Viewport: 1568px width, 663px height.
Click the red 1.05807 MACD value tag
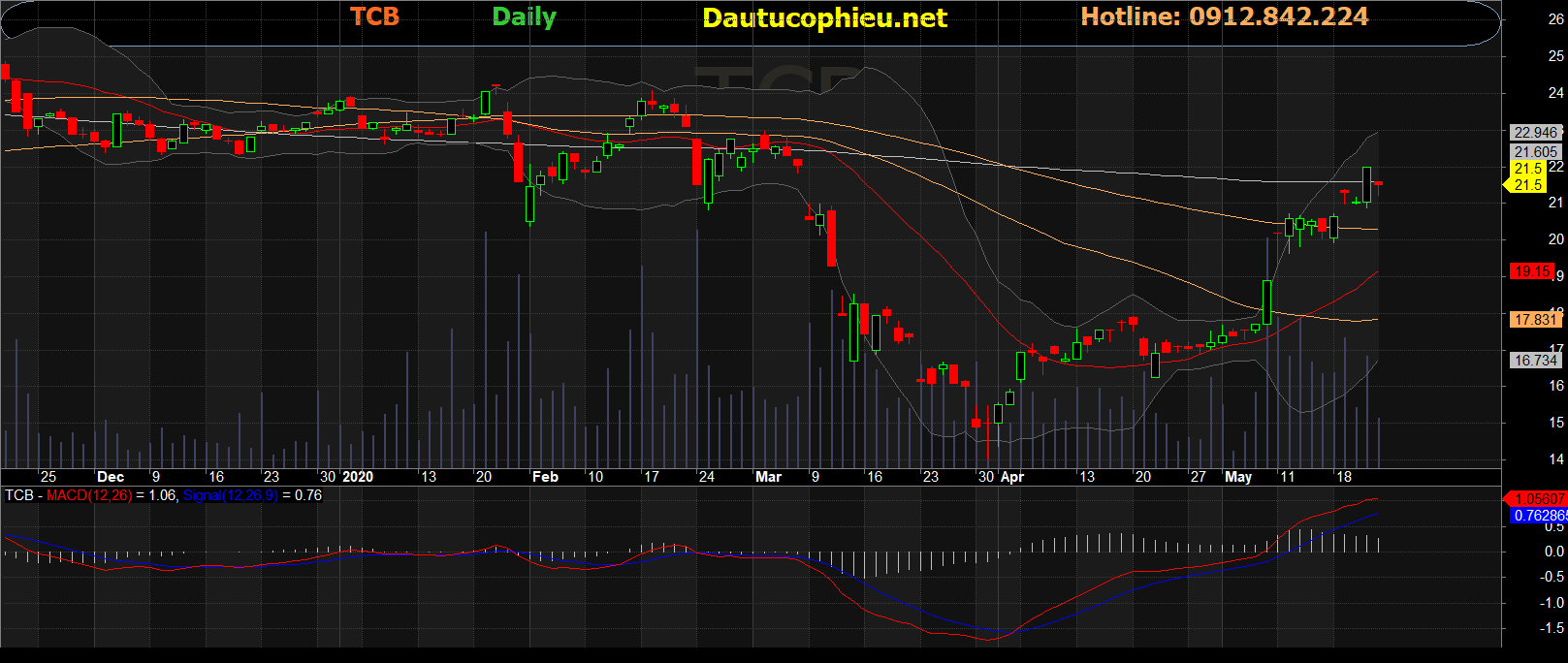(1538, 498)
